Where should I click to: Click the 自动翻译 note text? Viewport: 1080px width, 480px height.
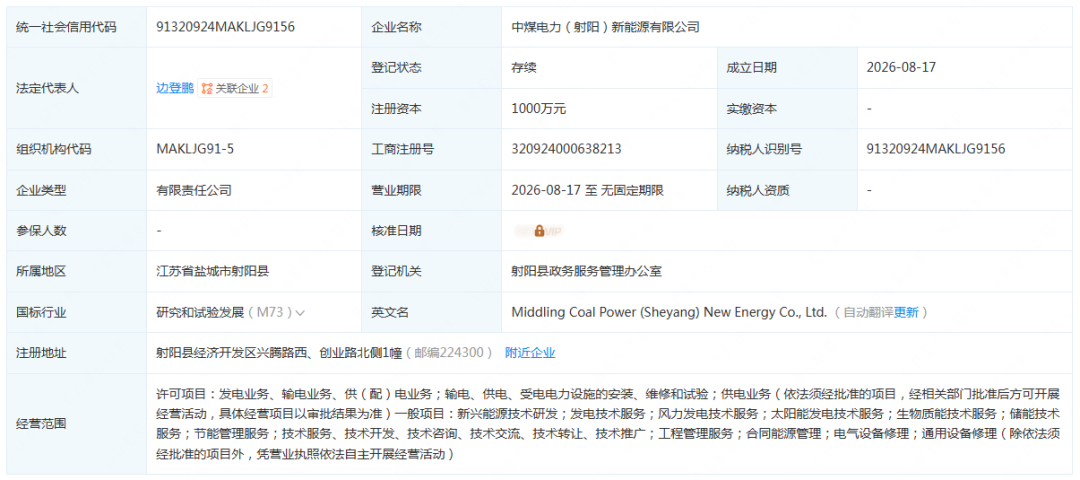(x=869, y=313)
